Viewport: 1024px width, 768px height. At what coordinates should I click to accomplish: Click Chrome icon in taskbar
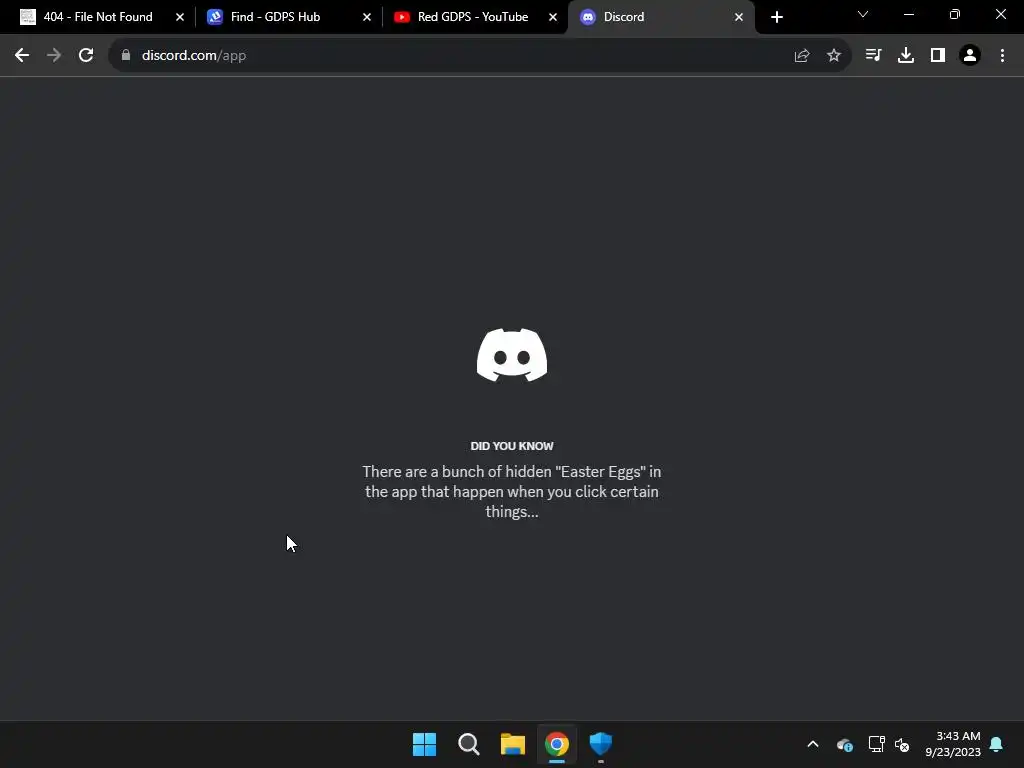coord(557,744)
